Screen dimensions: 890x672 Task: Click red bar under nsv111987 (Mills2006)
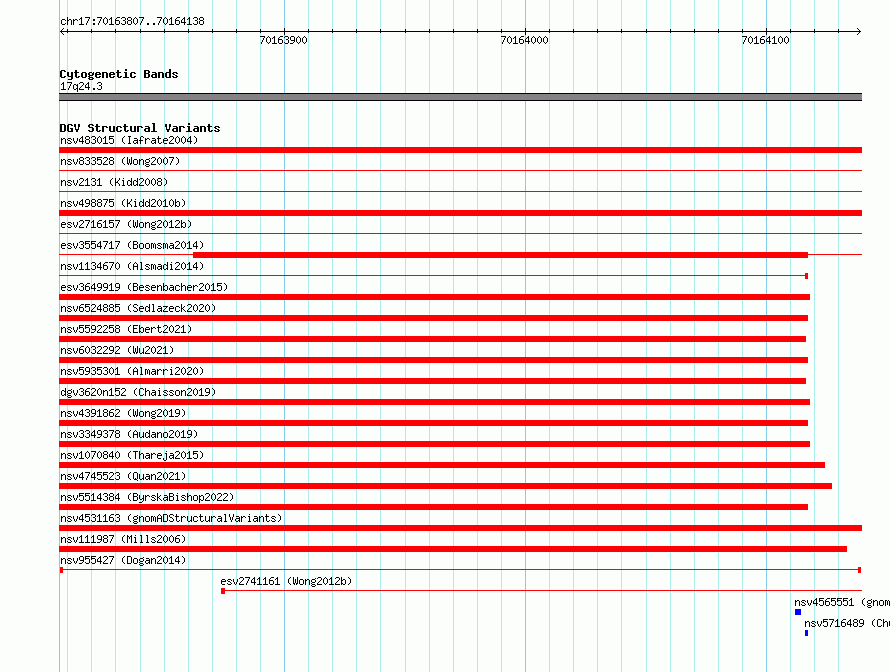453,549
